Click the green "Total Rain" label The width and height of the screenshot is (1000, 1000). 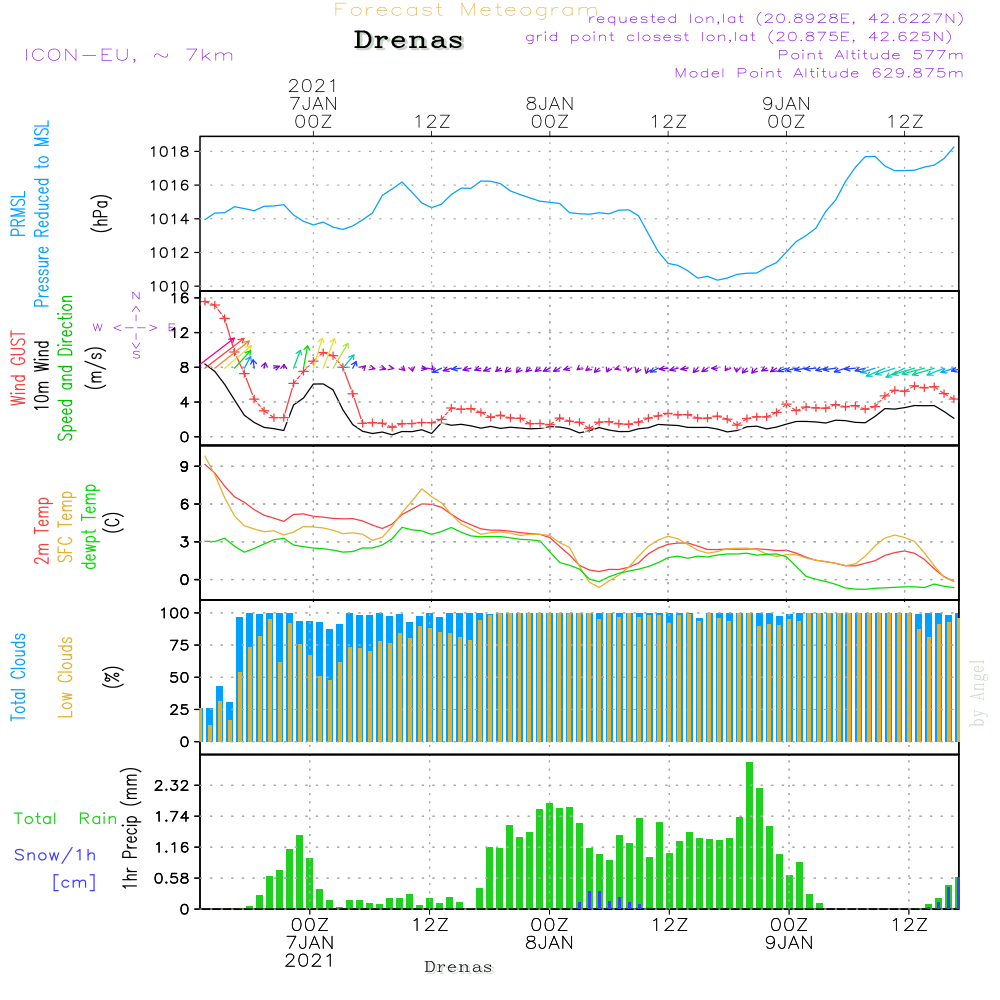point(66,819)
